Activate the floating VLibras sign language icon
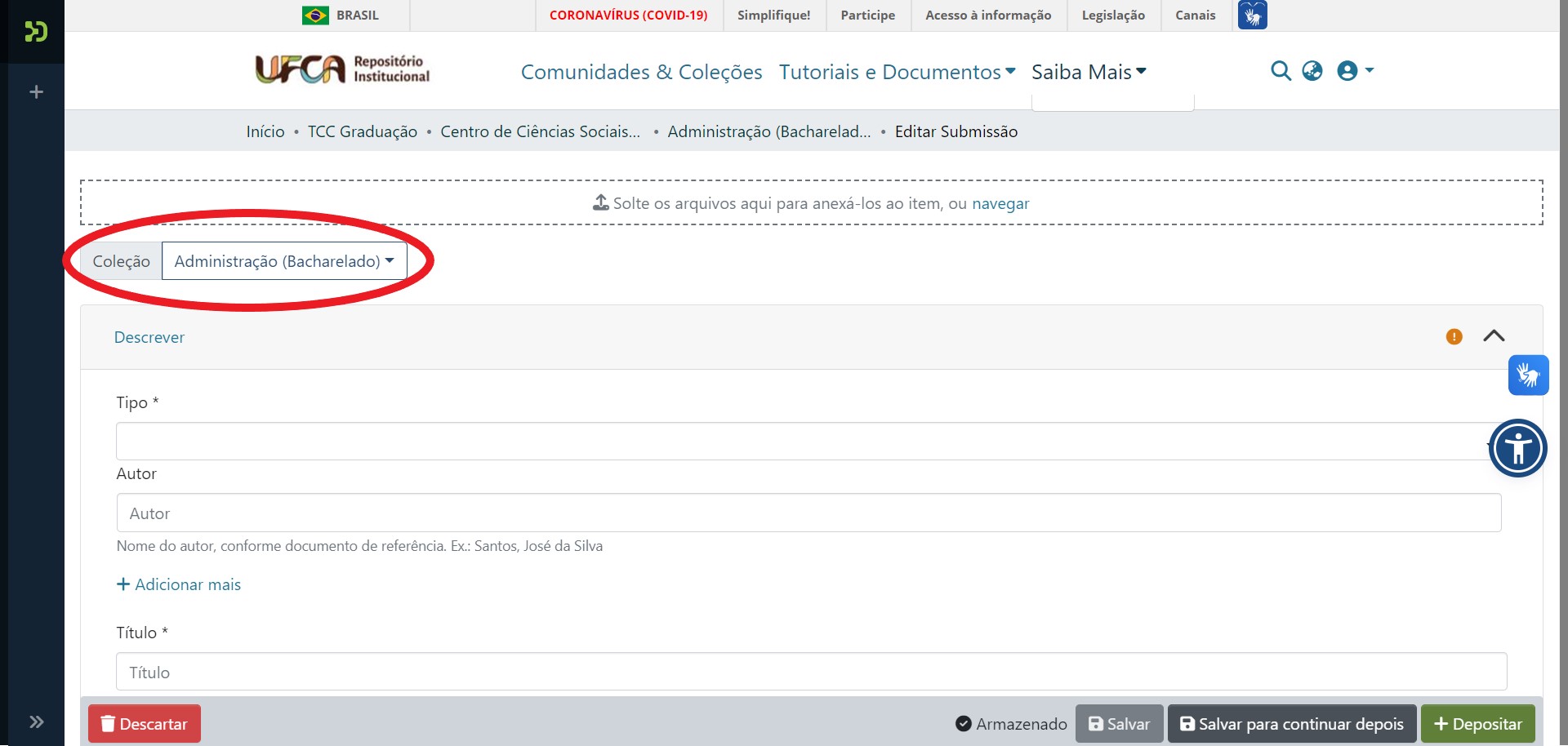This screenshot has width=1568, height=746. (1529, 375)
